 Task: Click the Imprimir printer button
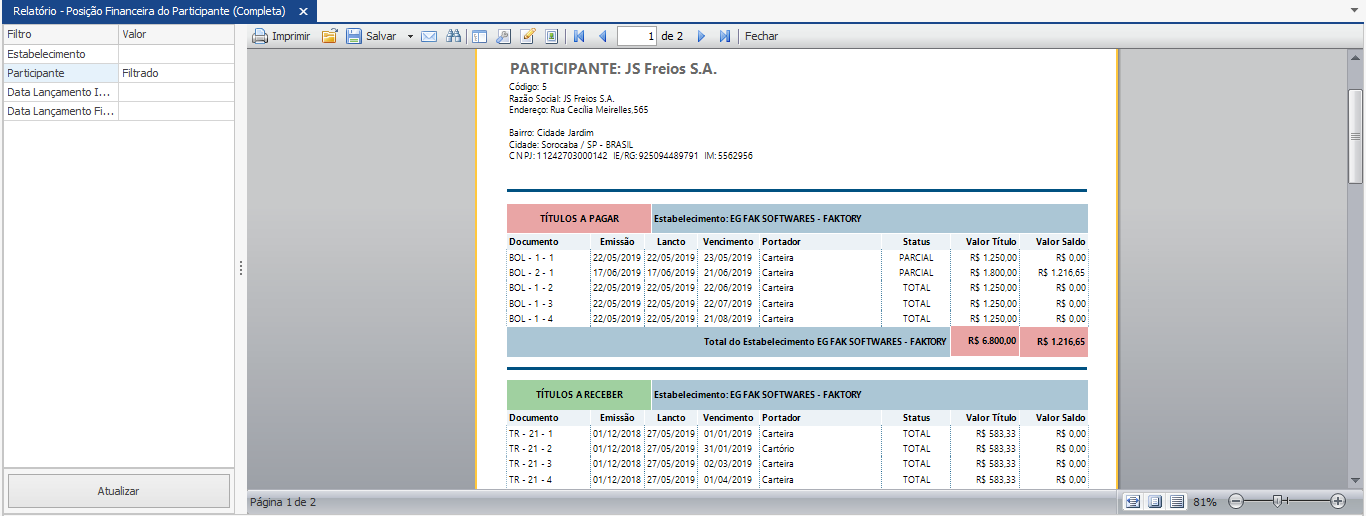point(281,36)
